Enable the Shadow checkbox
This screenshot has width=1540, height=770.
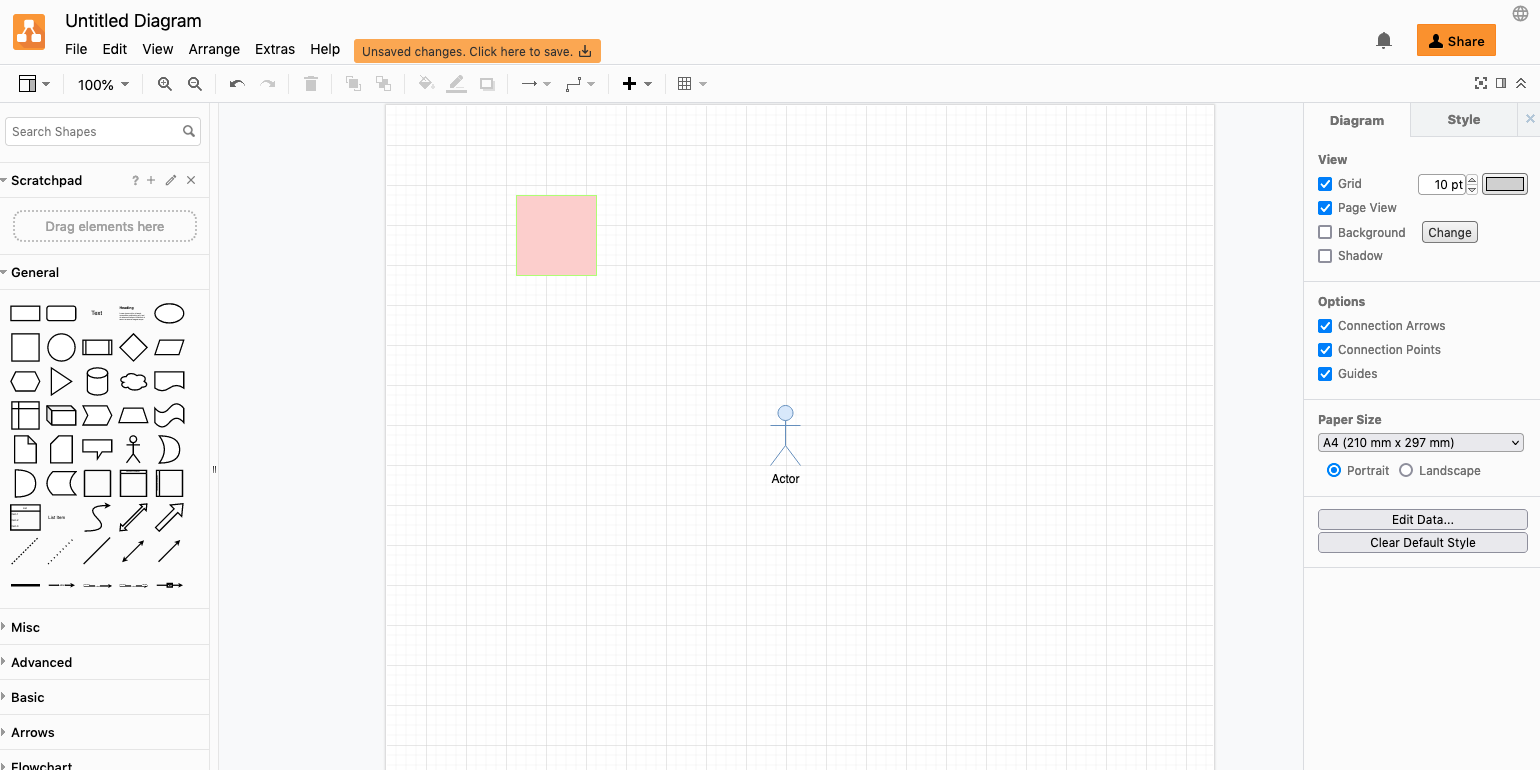(1325, 256)
